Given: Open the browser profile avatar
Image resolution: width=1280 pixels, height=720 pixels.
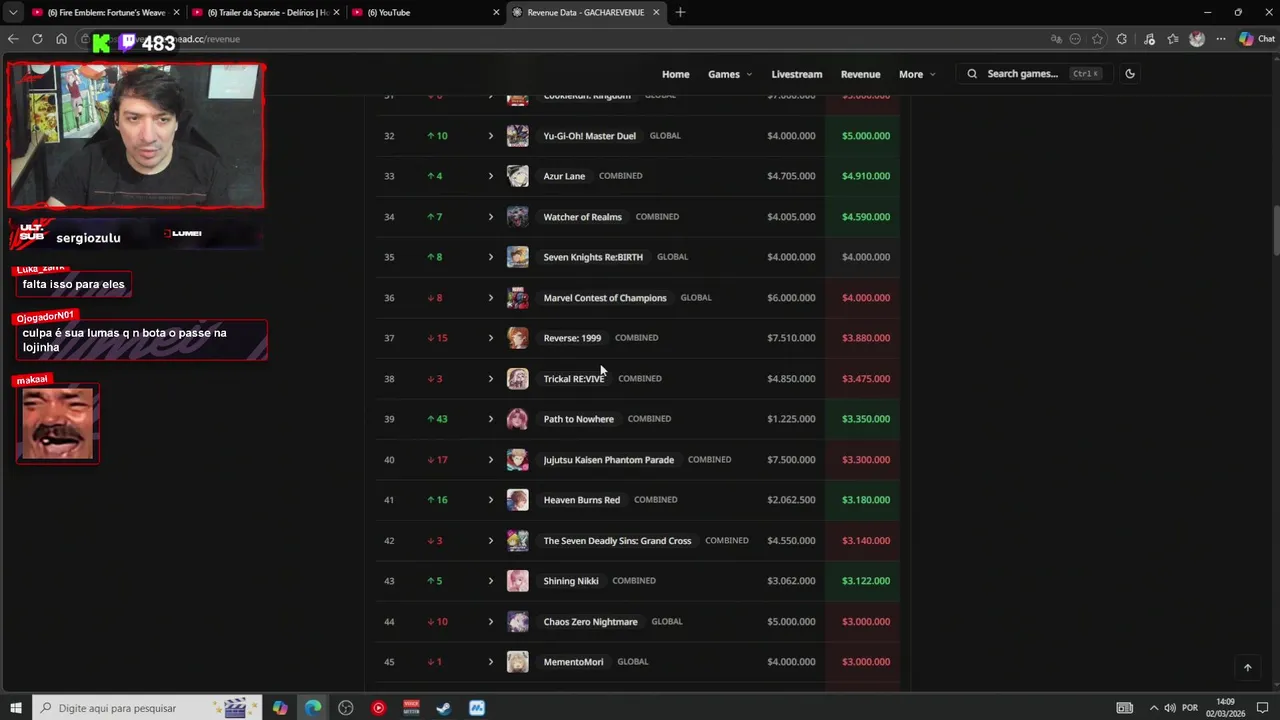Looking at the screenshot, I should [1197, 39].
